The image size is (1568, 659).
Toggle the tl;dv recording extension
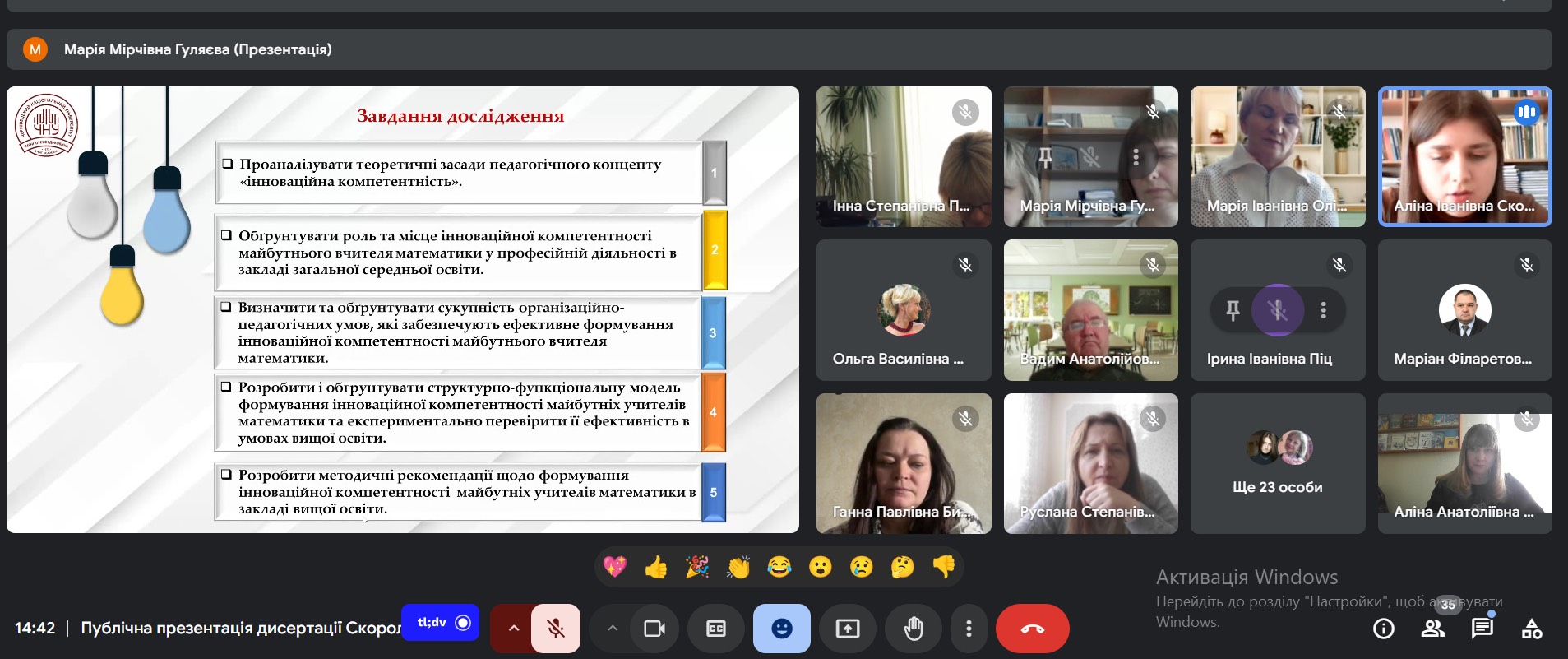(x=441, y=623)
